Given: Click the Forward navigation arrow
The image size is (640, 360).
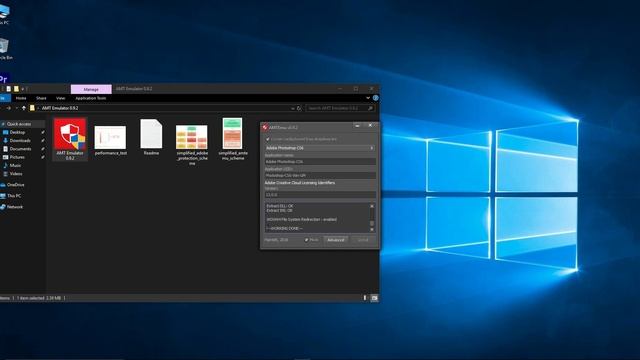Looking at the screenshot, I should [x=9, y=108].
